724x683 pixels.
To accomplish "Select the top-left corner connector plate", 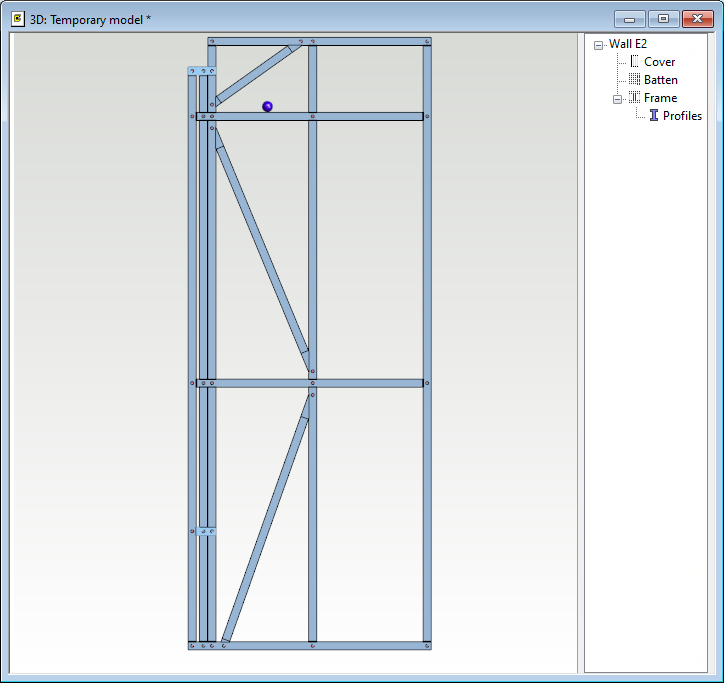I will point(203,71).
